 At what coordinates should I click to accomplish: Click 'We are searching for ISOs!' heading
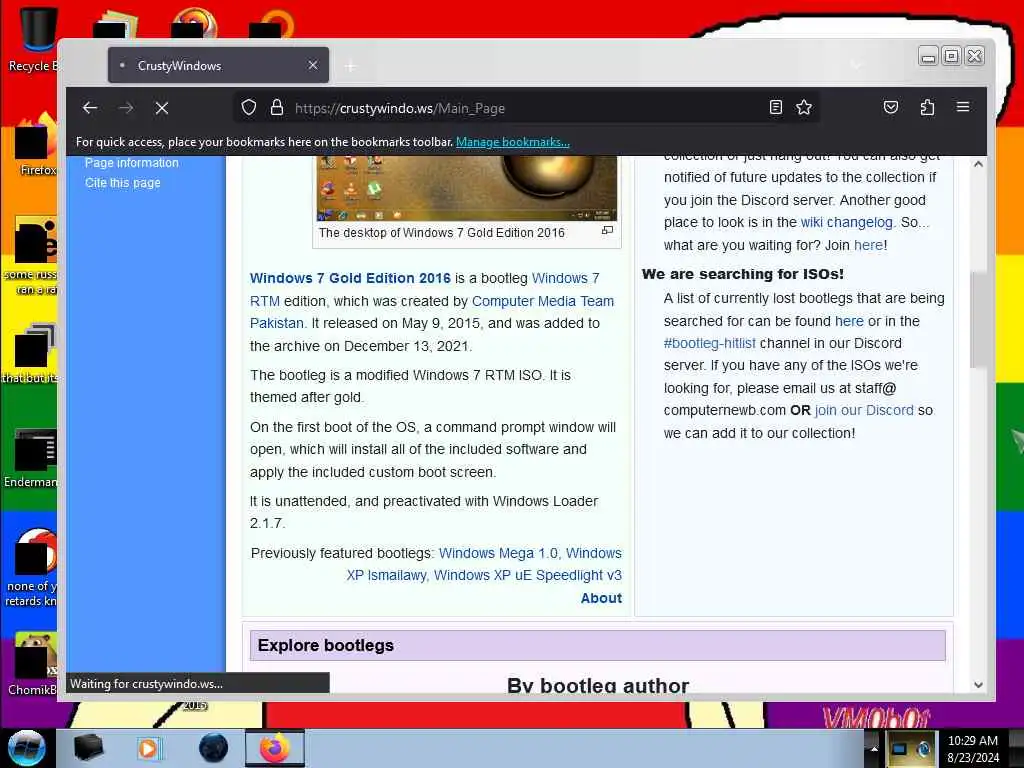[x=743, y=274]
